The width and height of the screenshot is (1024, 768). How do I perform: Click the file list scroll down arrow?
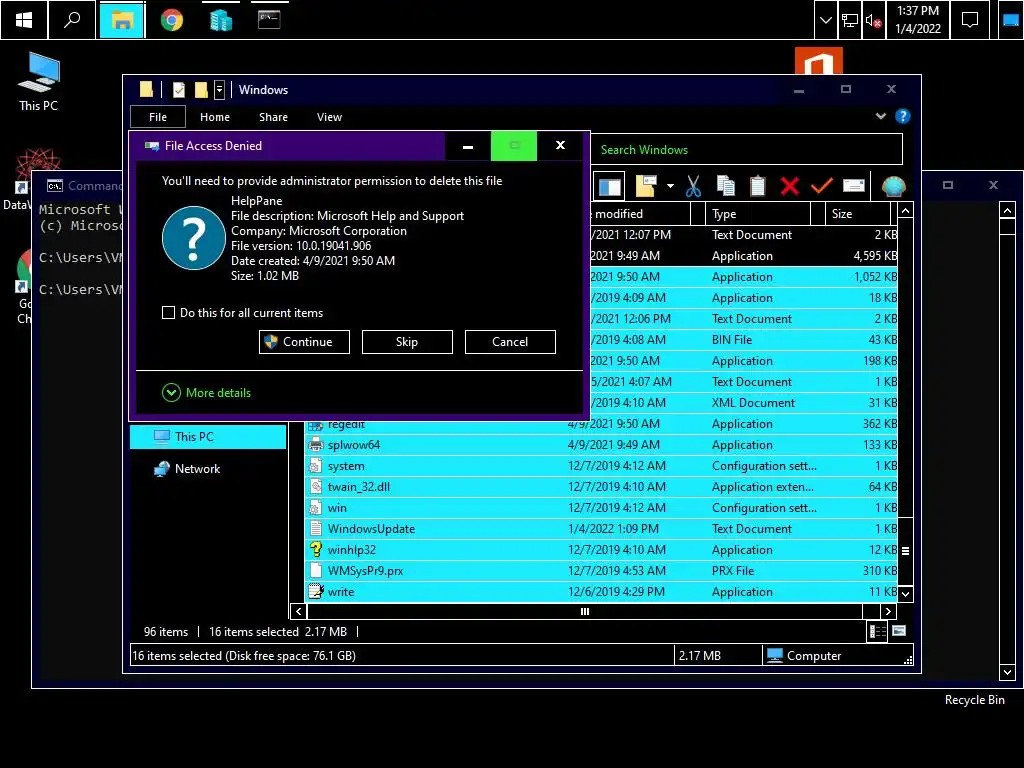905,594
